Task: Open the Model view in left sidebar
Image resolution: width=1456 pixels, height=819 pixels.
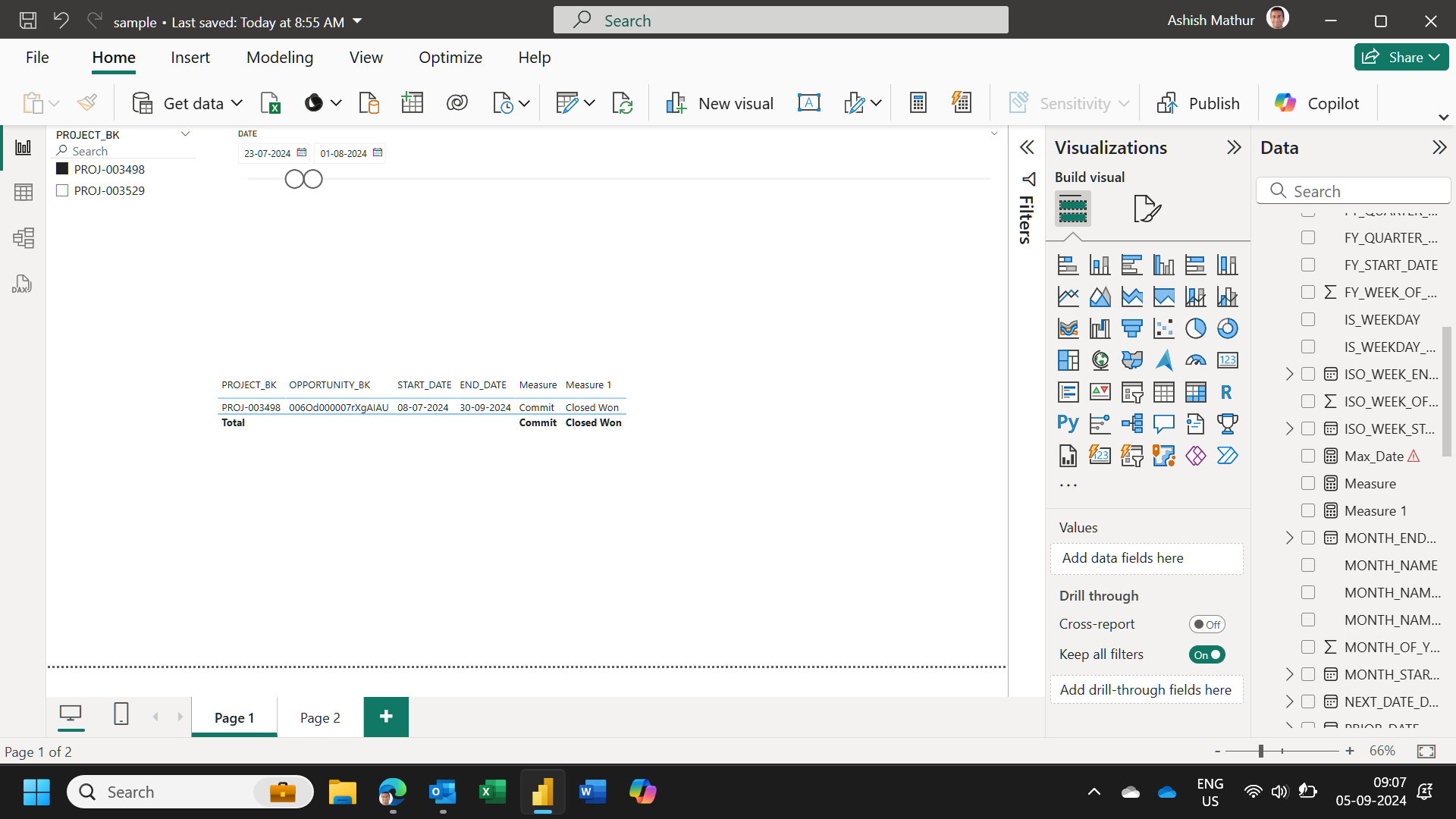Action: coord(24,238)
